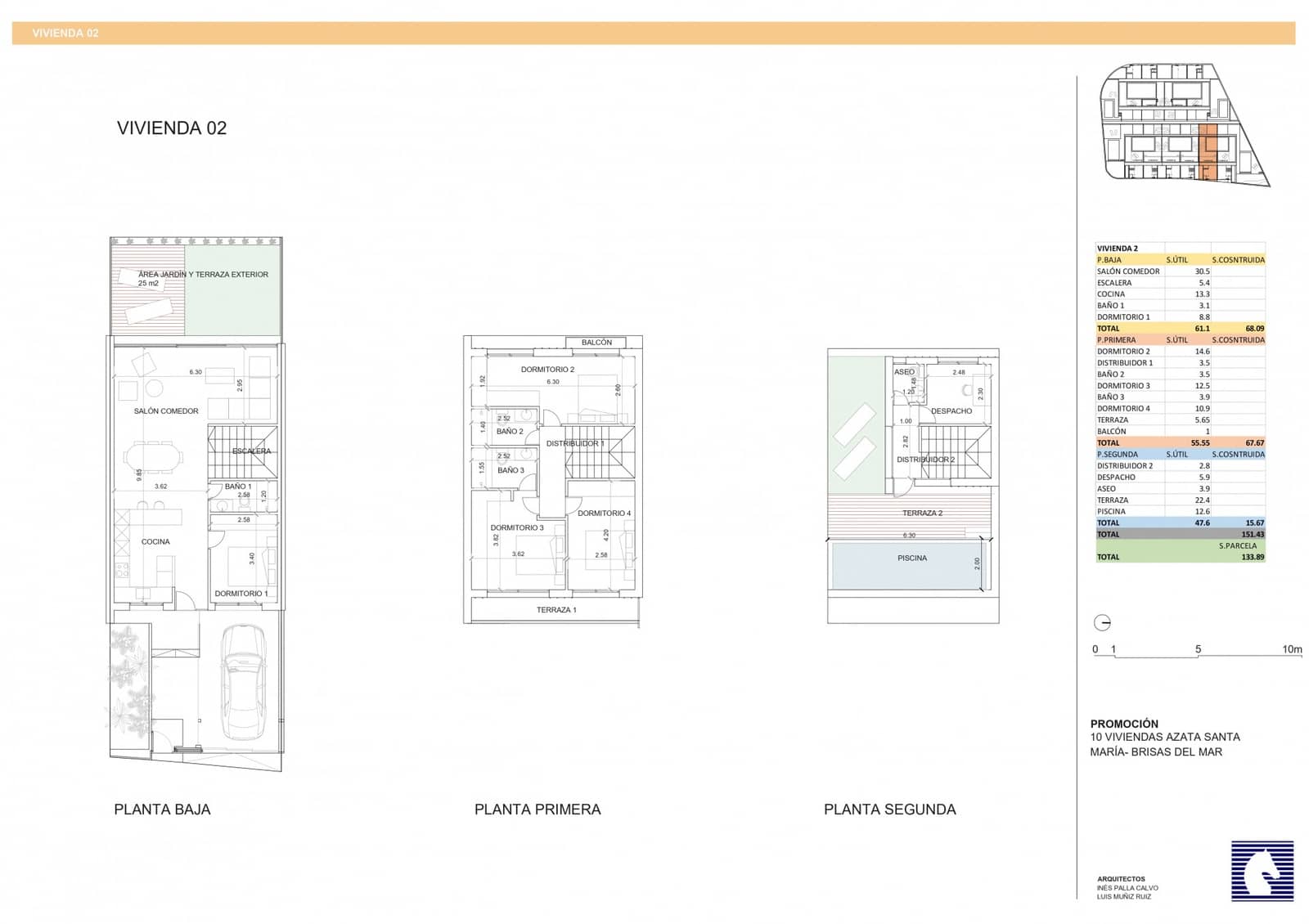Select the Promoción project title text
This screenshot has width=1309, height=924.
point(1124,724)
